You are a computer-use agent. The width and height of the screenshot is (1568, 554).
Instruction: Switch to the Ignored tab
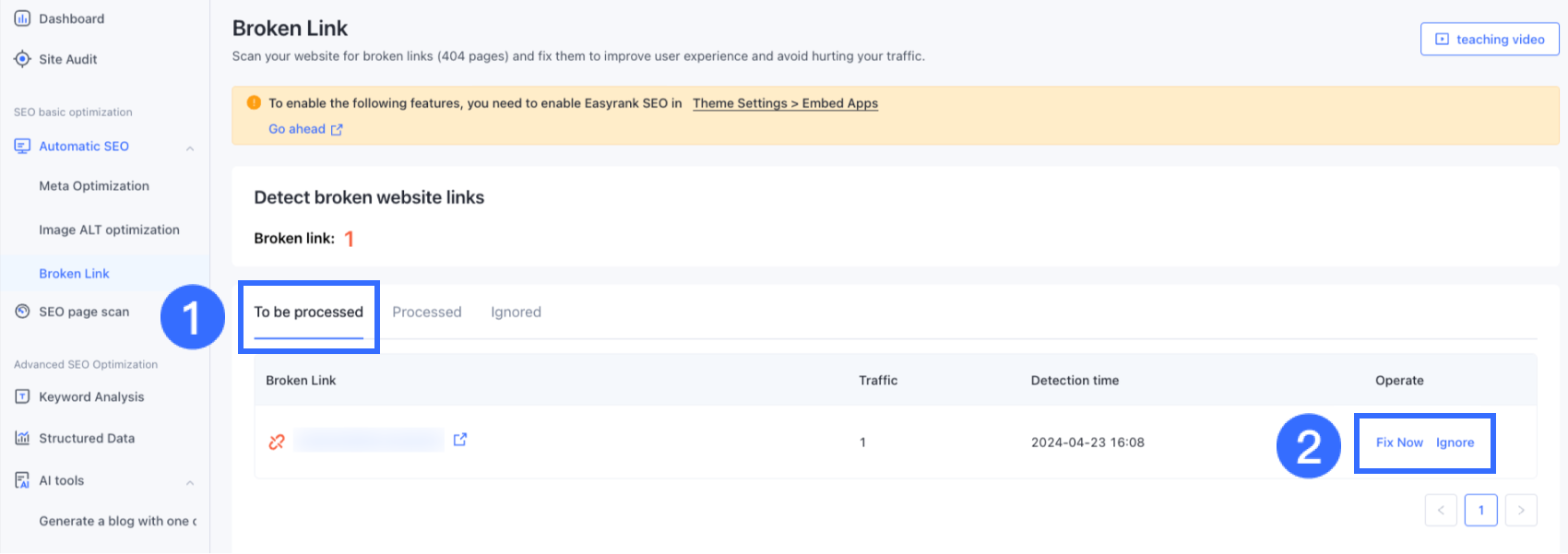[x=516, y=312]
